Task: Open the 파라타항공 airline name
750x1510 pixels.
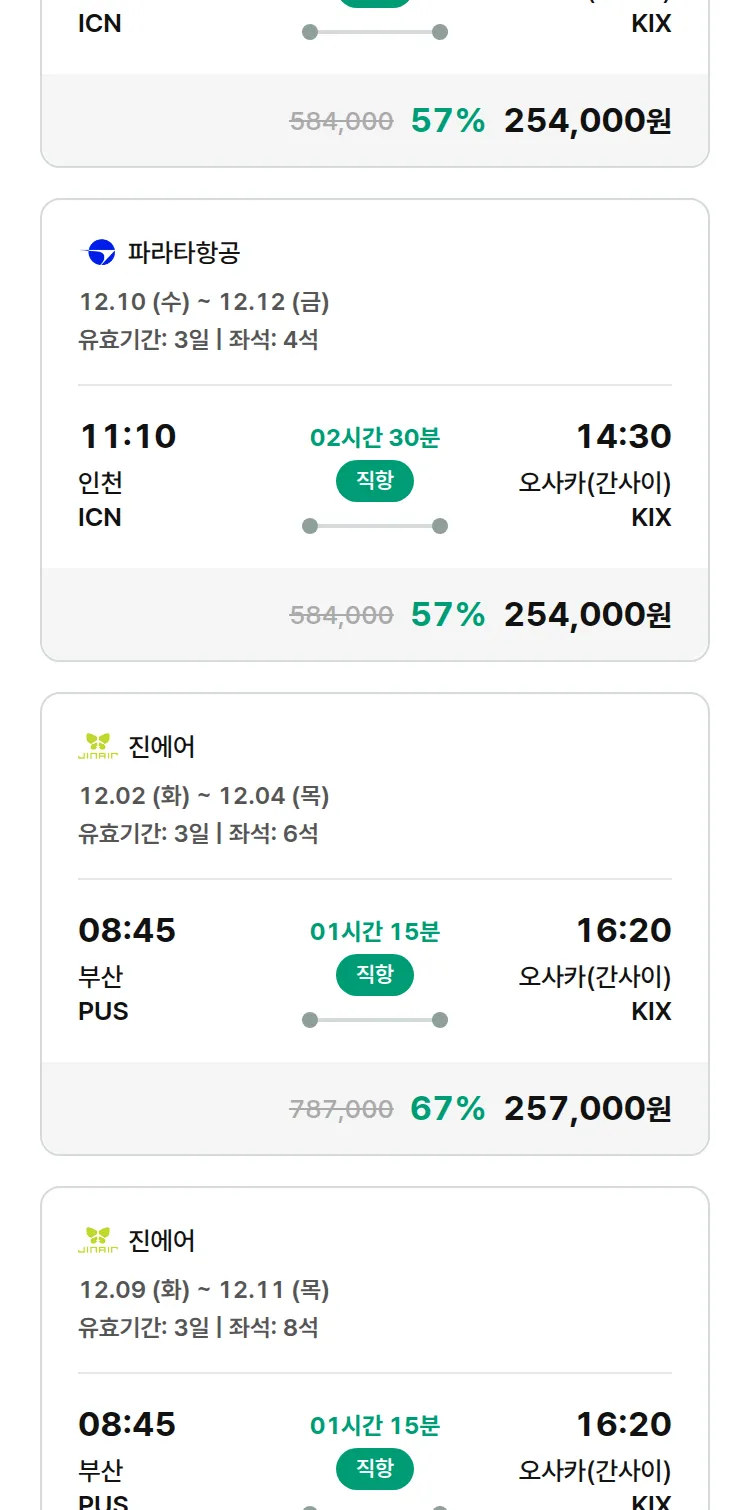Action: pos(184,253)
